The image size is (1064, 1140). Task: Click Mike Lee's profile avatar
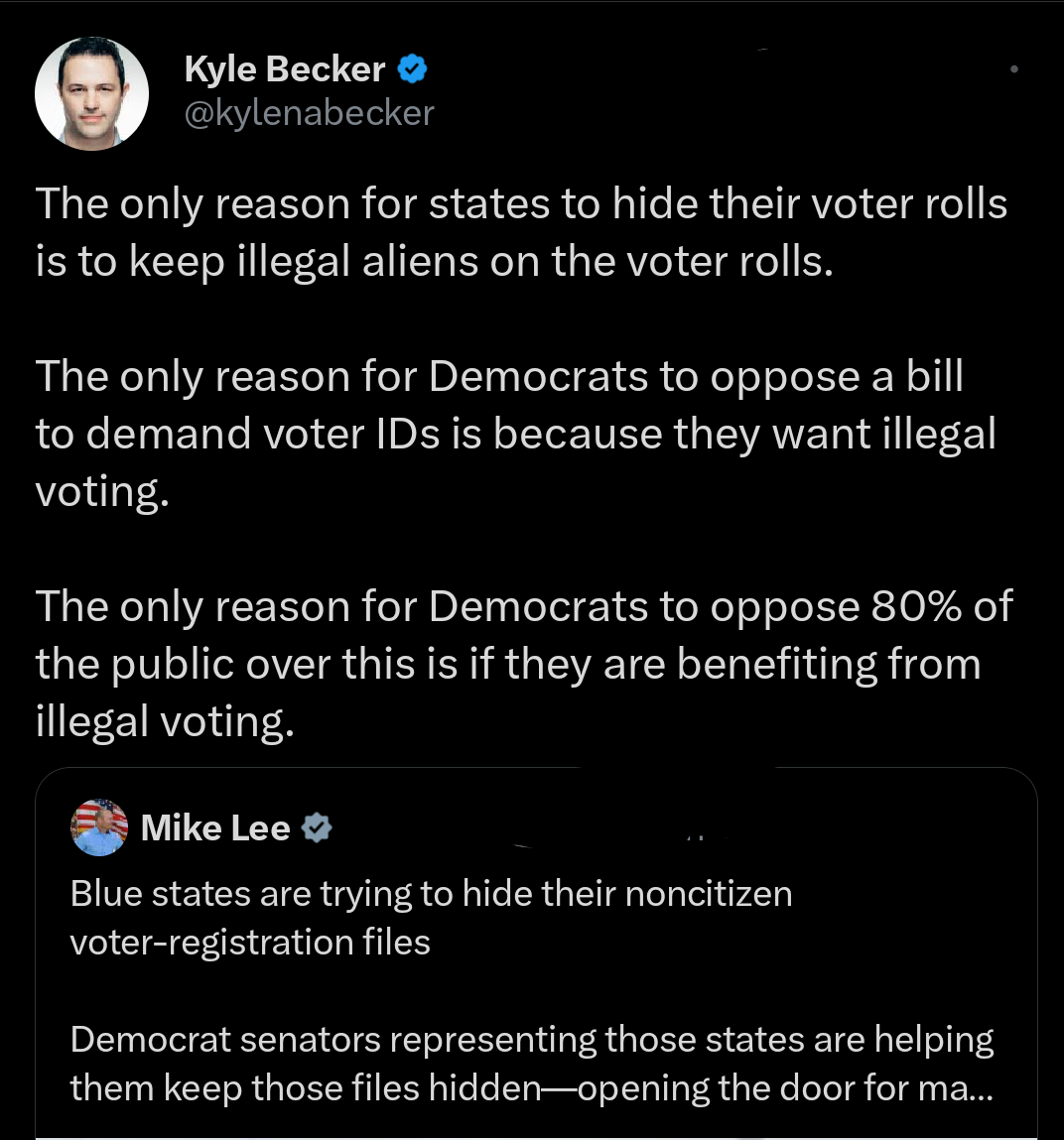tap(97, 826)
